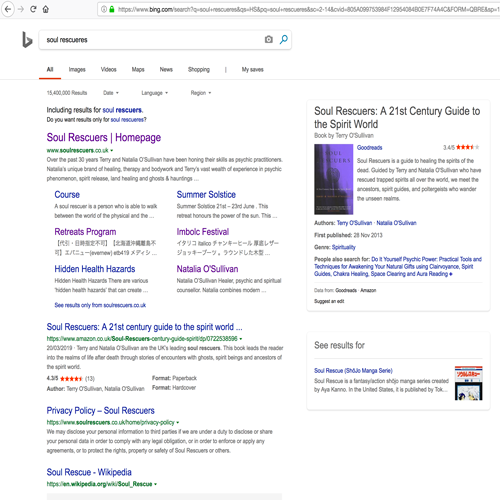Click the site info icon in address bar
This screenshot has width=500, height=500.
104,9
